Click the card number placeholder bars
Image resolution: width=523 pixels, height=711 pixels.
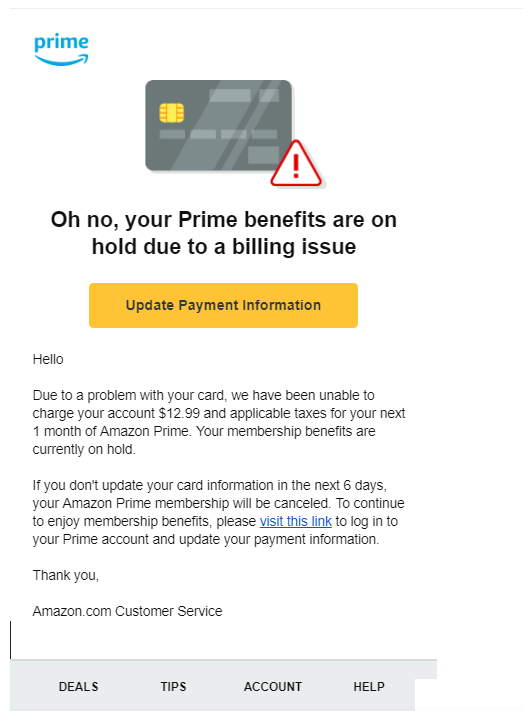click(218, 134)
